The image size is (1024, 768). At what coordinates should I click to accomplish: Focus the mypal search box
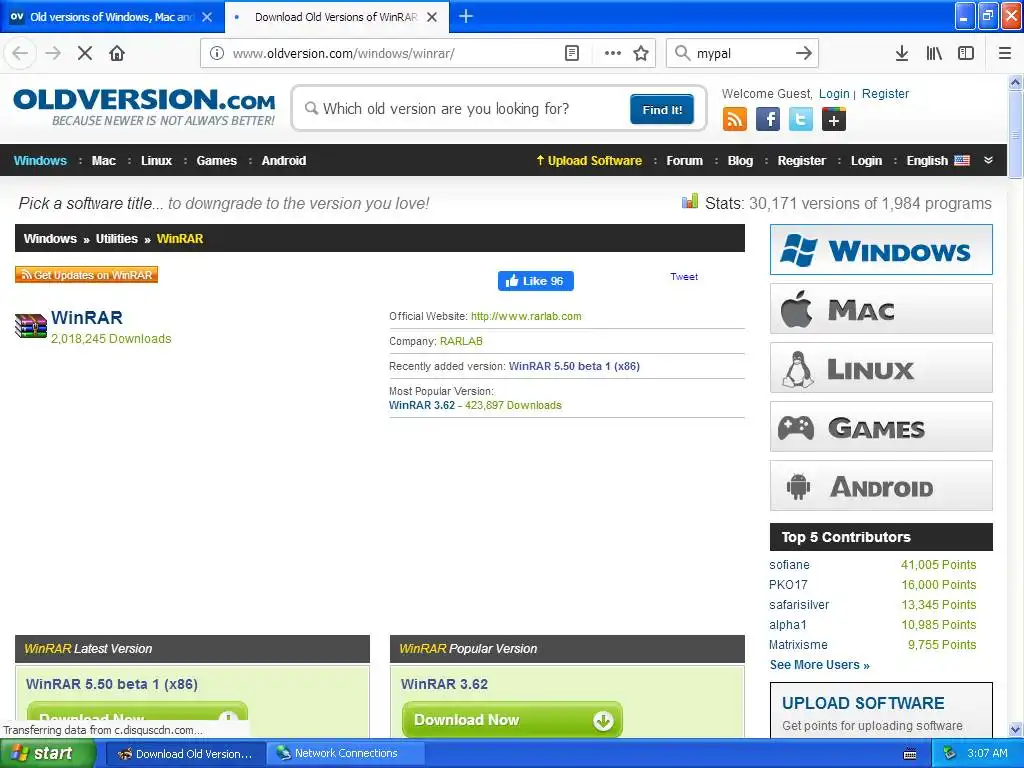pos(743,53)
